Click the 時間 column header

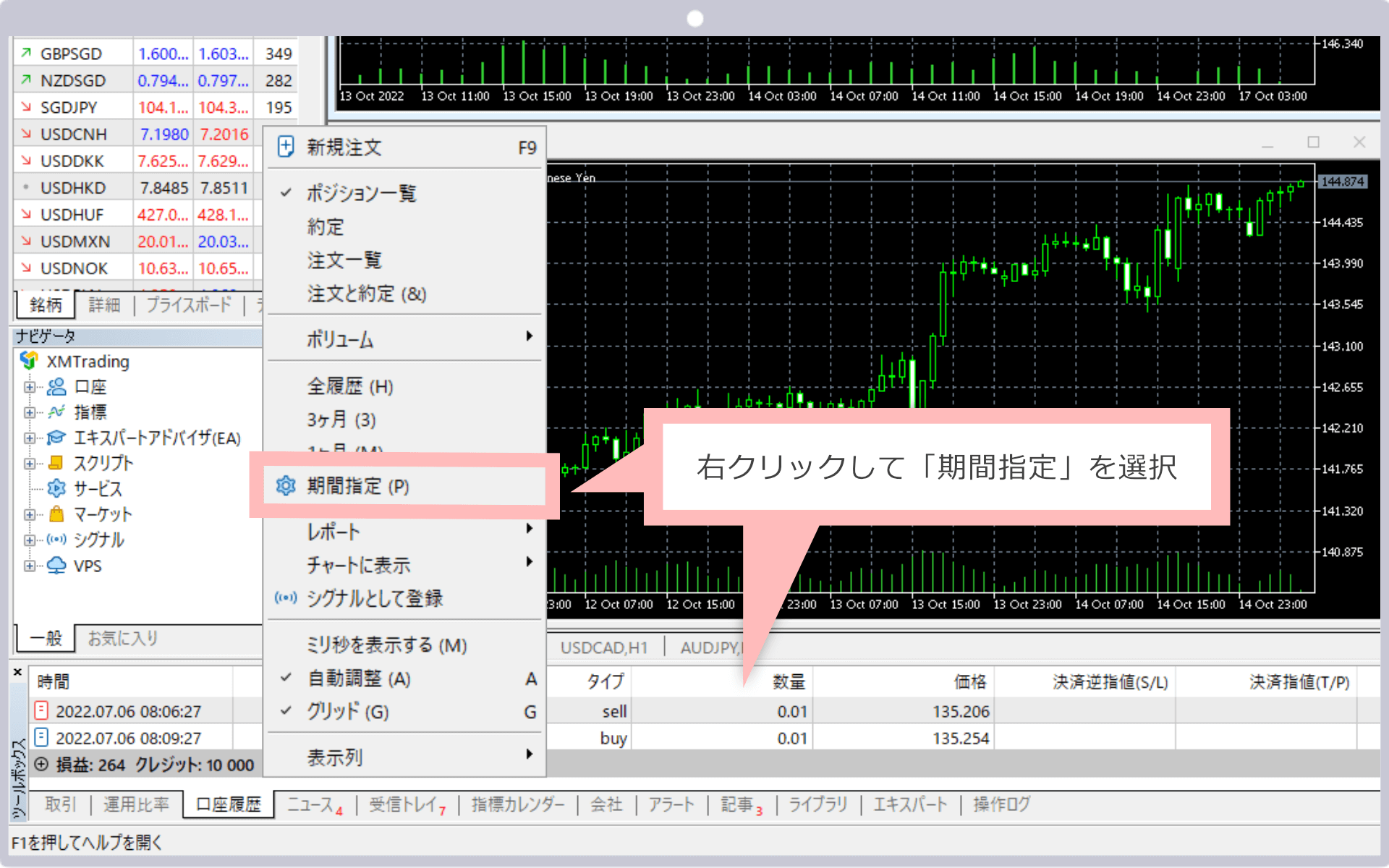54,682
